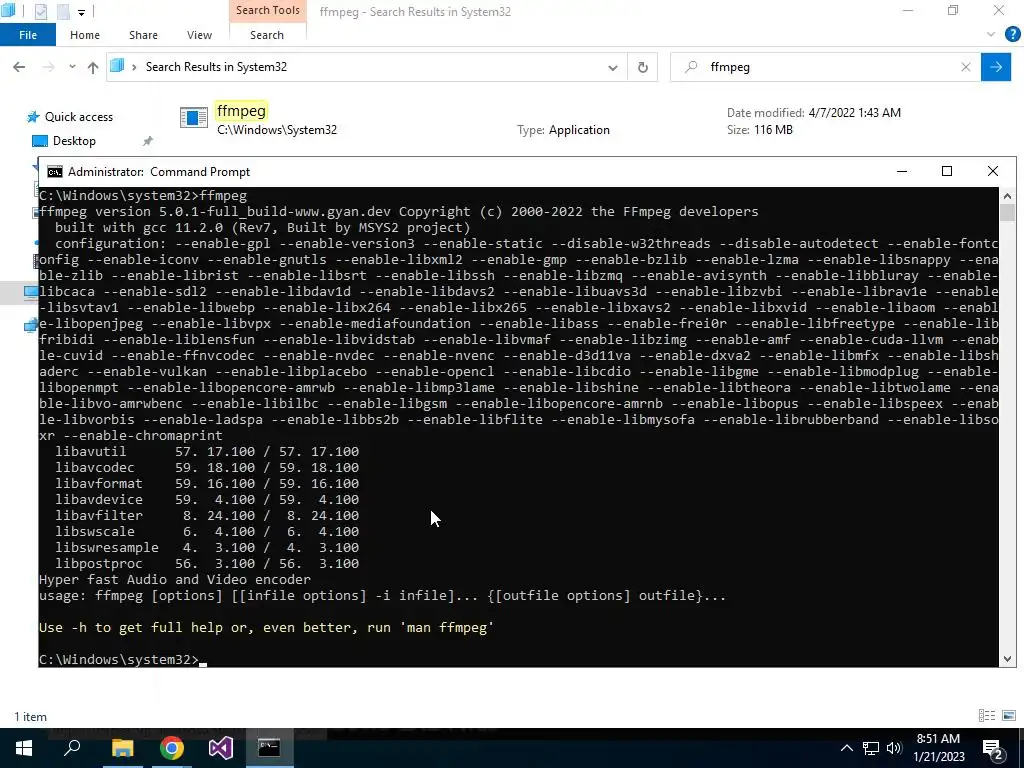
Task: Open Visual Studio from taskbar
Action: click(221, 748)
